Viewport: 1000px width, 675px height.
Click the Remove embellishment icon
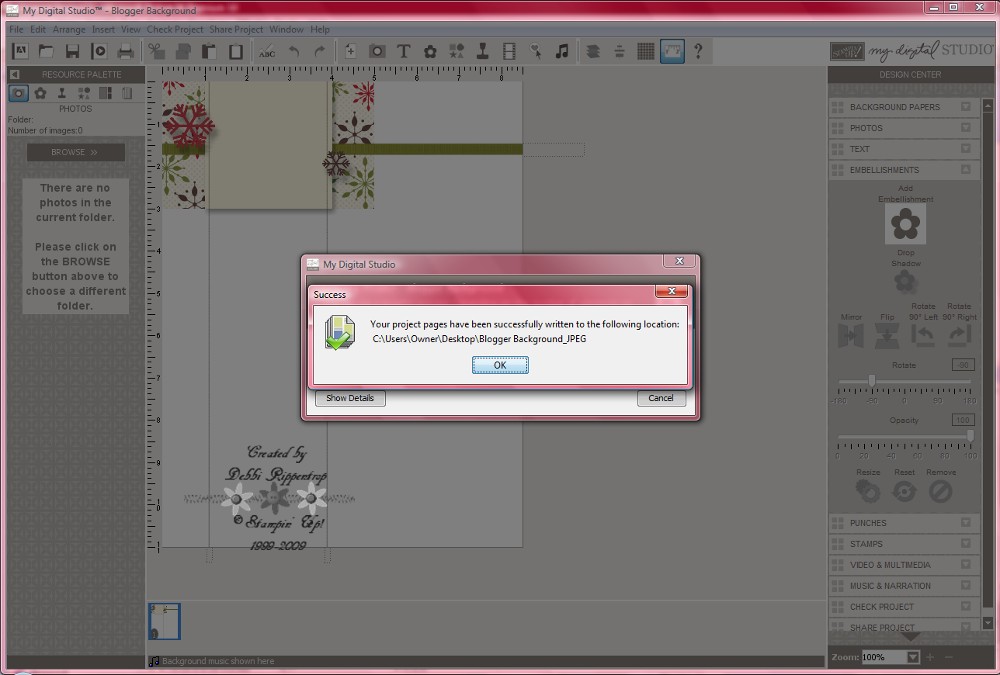pyautogui.click(x=940, y=491)
